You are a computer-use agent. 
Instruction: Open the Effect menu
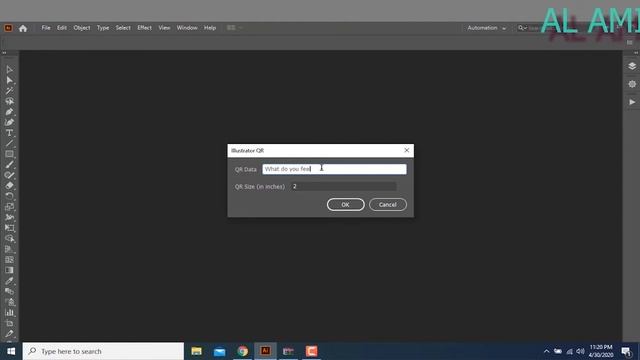[144, 28]
